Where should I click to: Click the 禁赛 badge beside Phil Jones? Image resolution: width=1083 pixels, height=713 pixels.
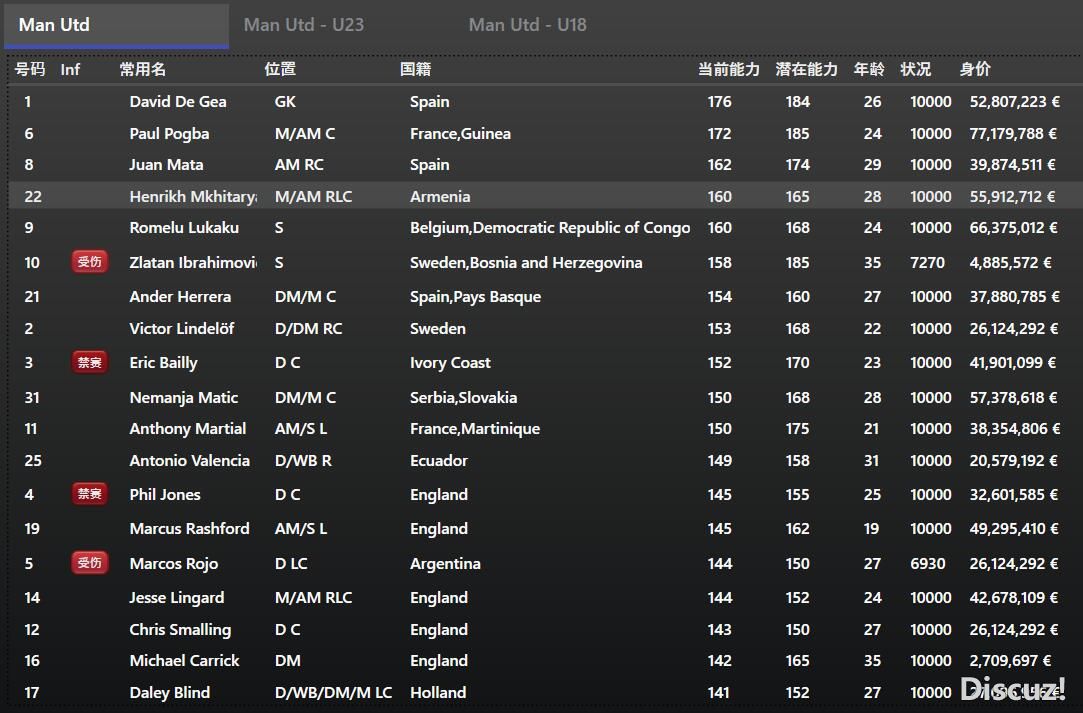(x=90, y=494)
